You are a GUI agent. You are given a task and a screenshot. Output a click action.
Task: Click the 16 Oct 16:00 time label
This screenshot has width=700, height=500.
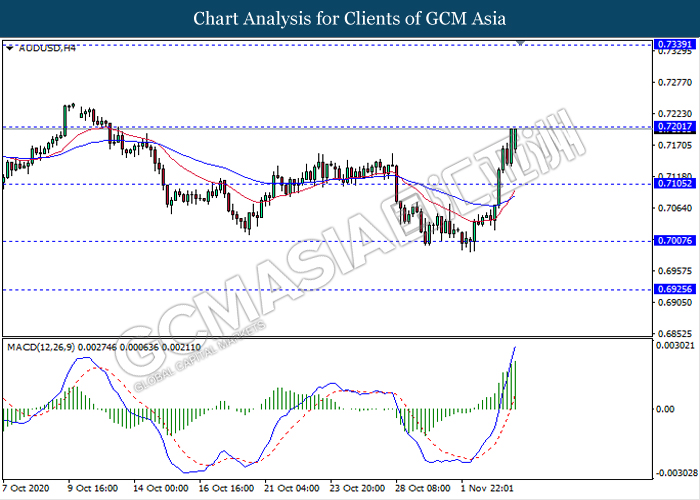tap(227, 488)
